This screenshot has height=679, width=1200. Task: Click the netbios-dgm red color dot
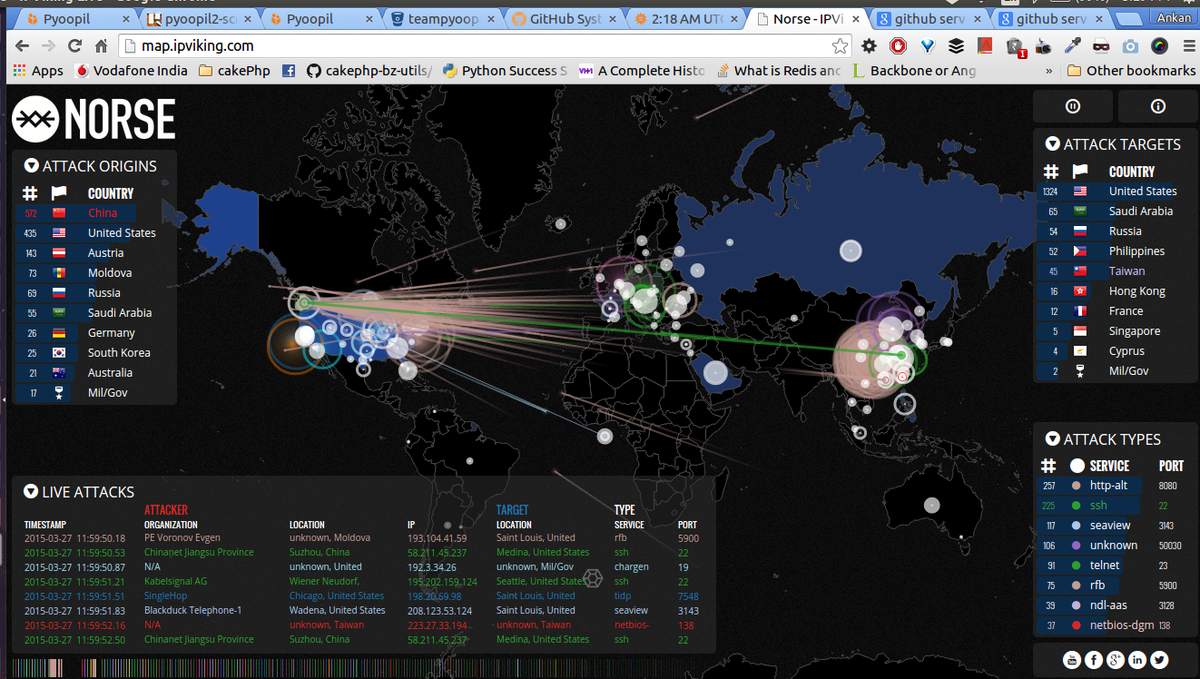(x=1075, y=625)
